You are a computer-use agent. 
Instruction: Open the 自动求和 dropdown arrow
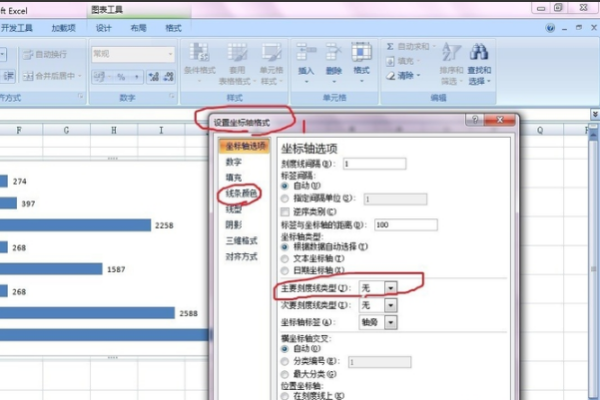434,46
